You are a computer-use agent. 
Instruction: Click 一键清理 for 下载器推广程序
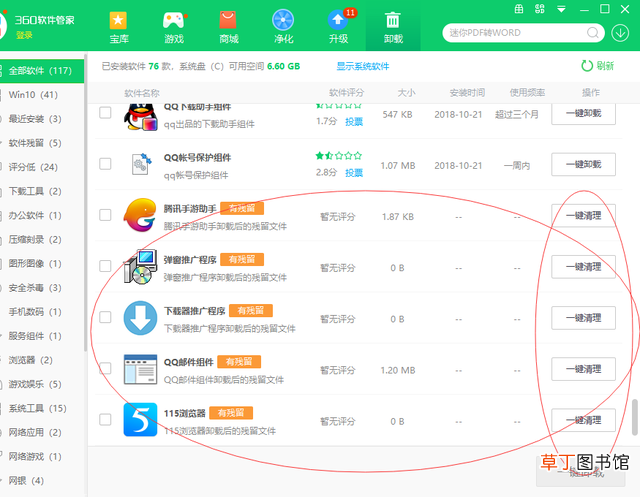[x=583, y=318]
